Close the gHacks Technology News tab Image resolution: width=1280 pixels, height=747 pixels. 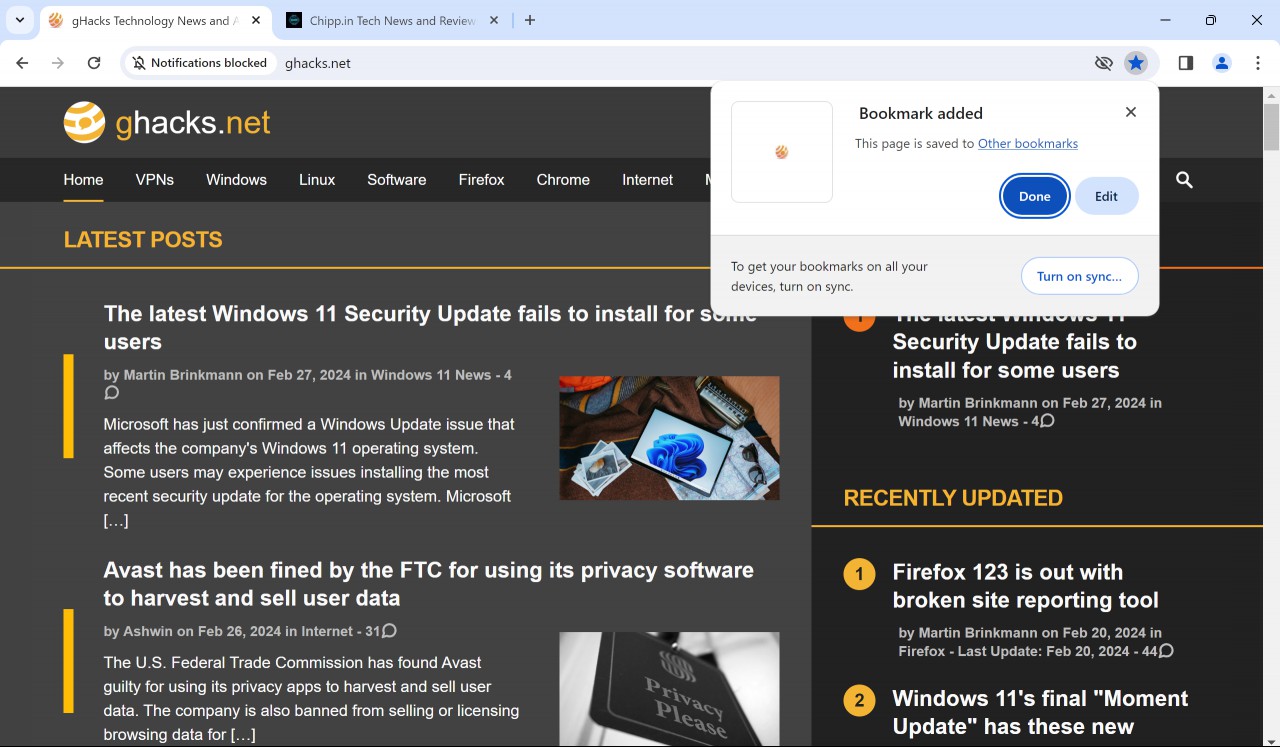(257, 20)
